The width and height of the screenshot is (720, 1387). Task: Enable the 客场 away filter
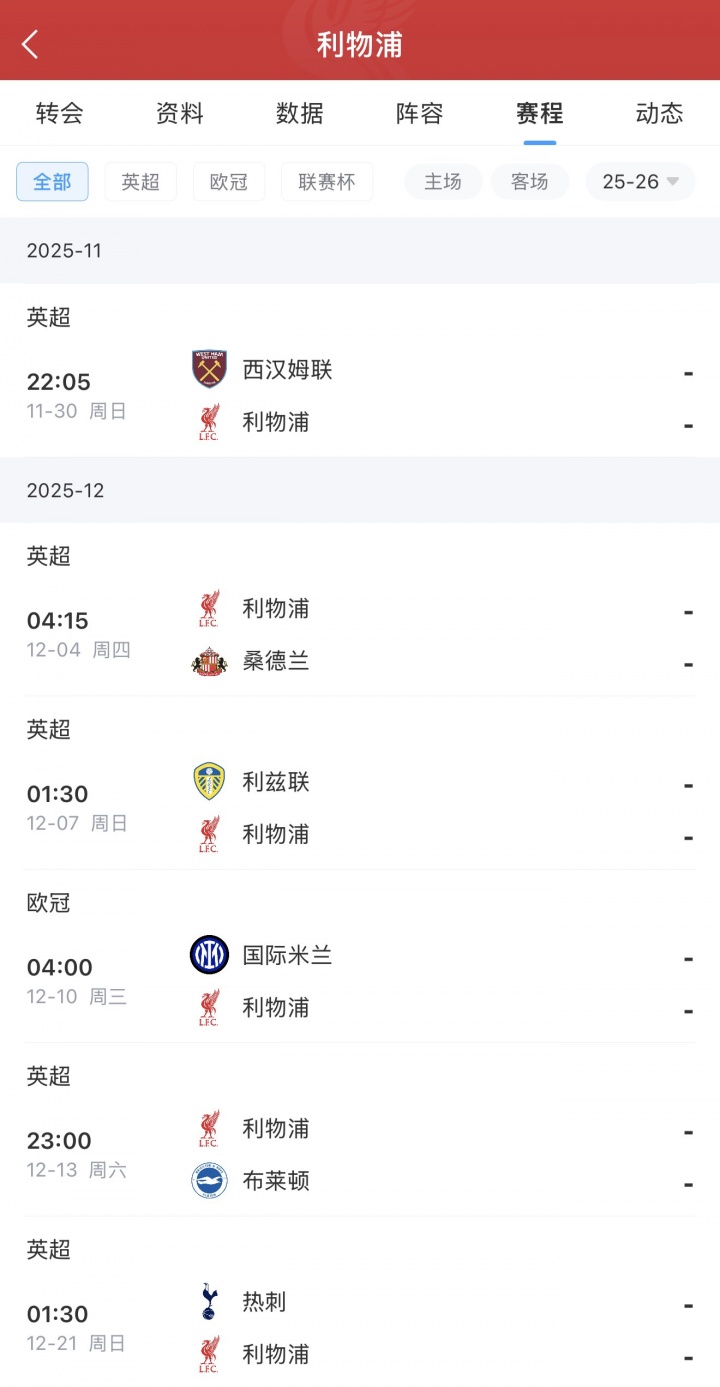pos(530,182)
